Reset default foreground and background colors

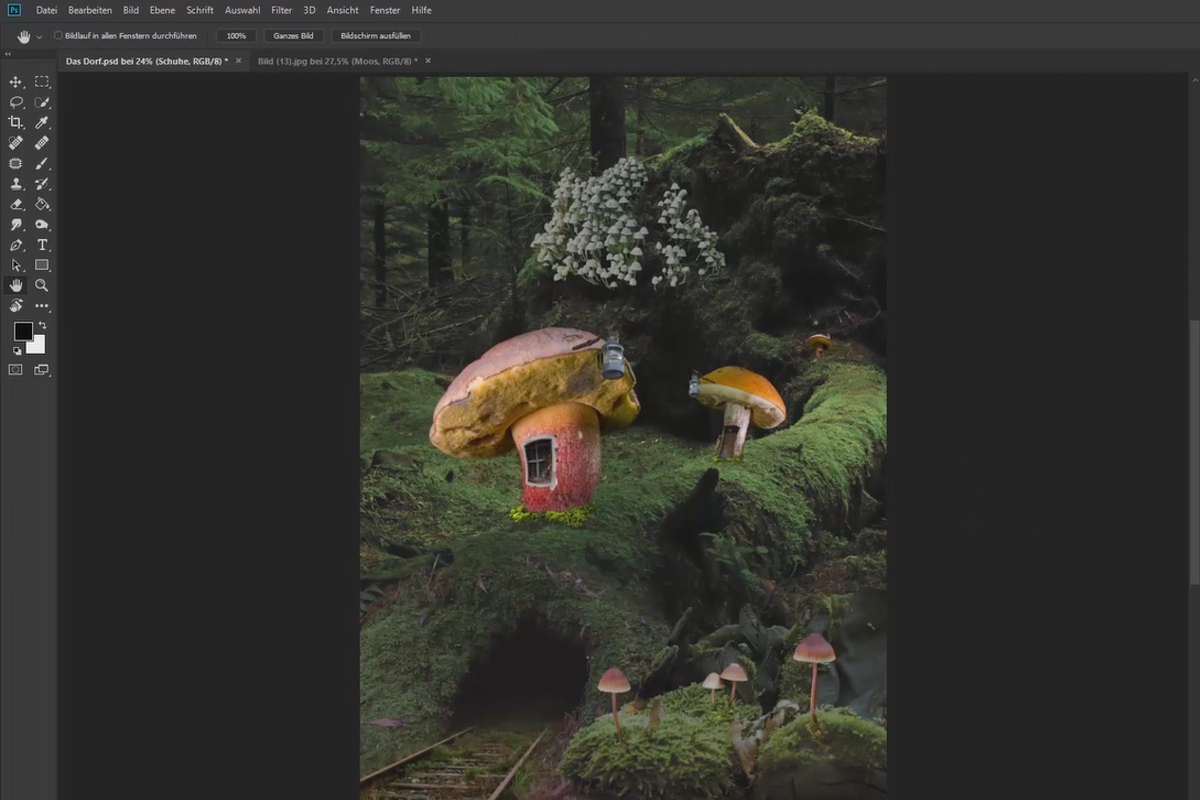coord(17,351)
